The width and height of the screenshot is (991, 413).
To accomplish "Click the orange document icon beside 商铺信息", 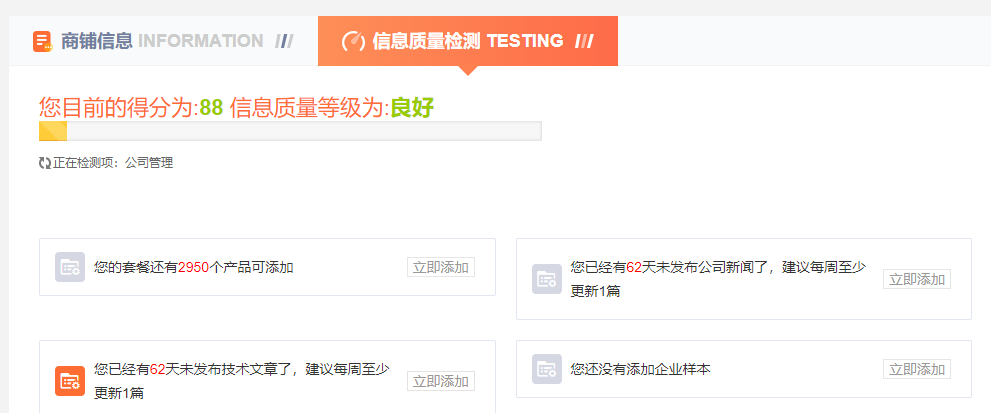I will tap(42, 41).
